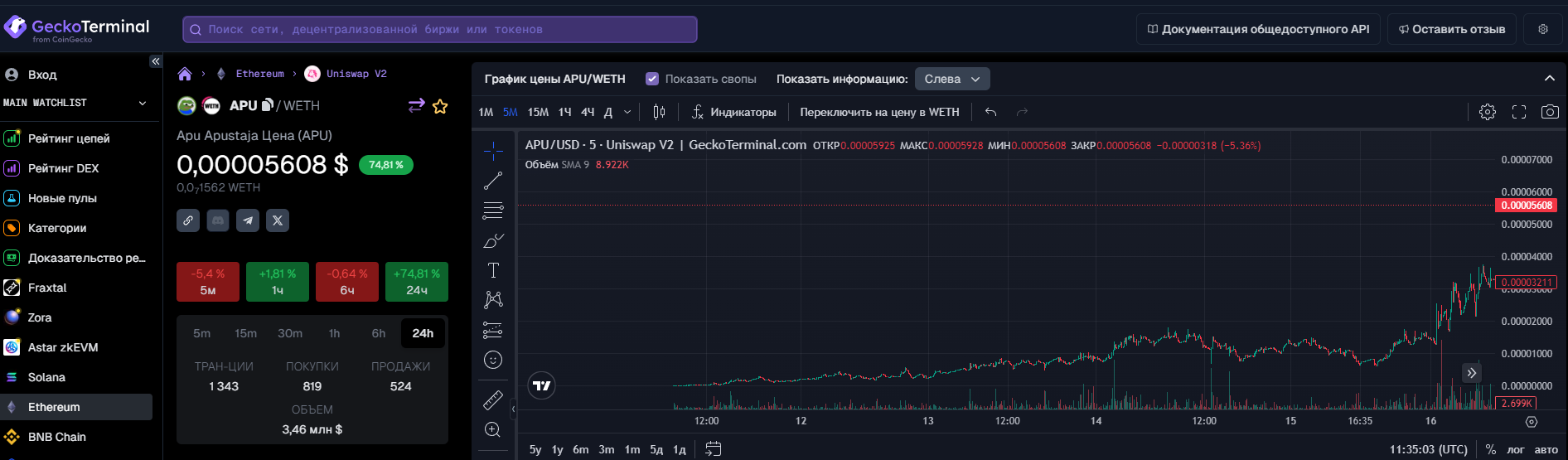1568x460 pixels.
Task: Open the Fibonacci retracement tool
Action: tap(493, 211)
